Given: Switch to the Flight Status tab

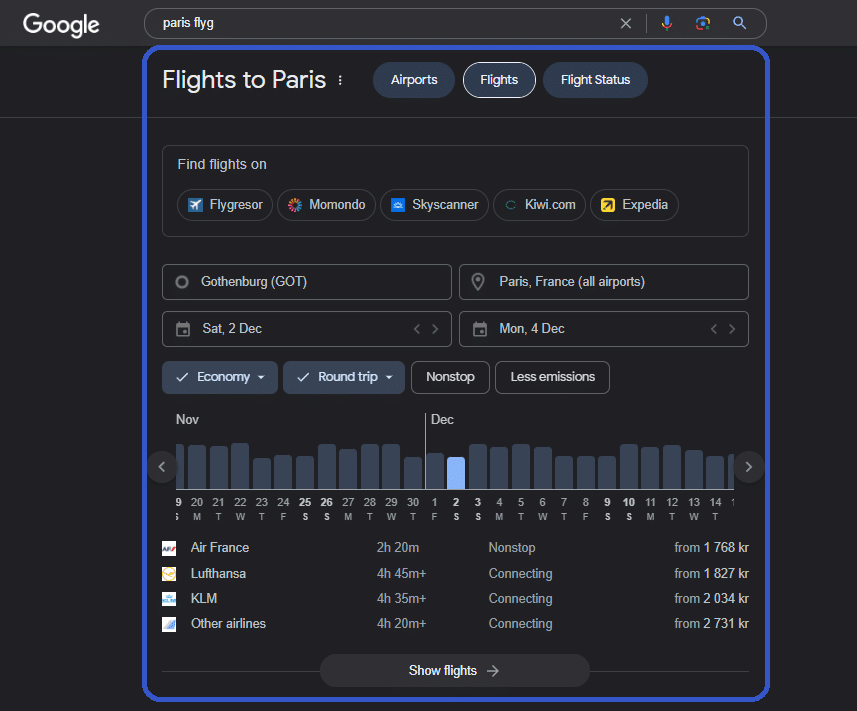Looking at the screenshot, I should coord(595,80).
